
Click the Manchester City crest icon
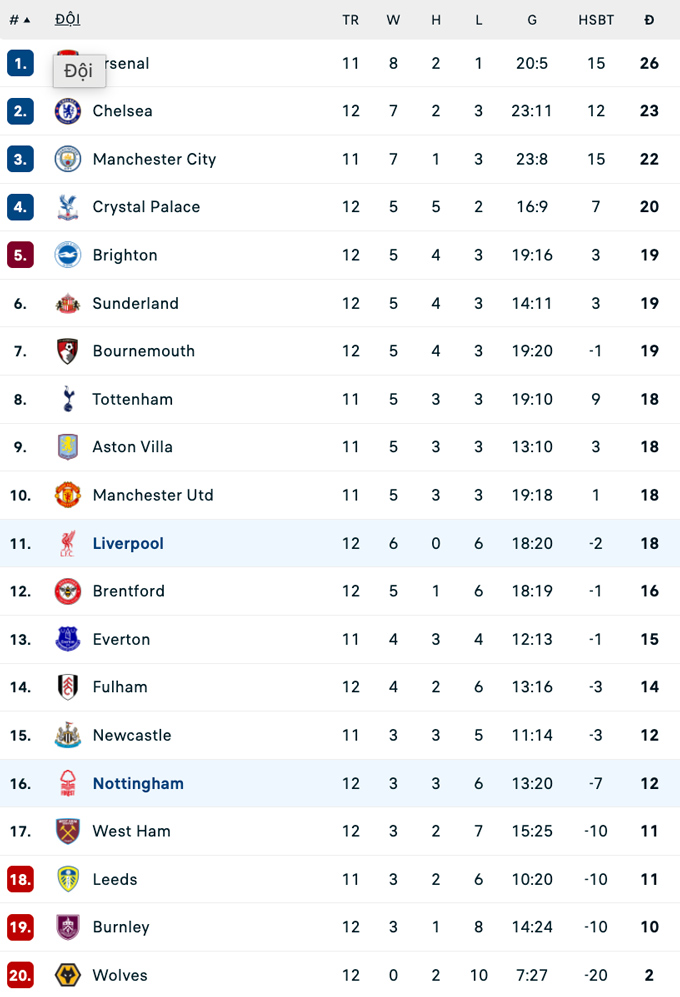67,159
